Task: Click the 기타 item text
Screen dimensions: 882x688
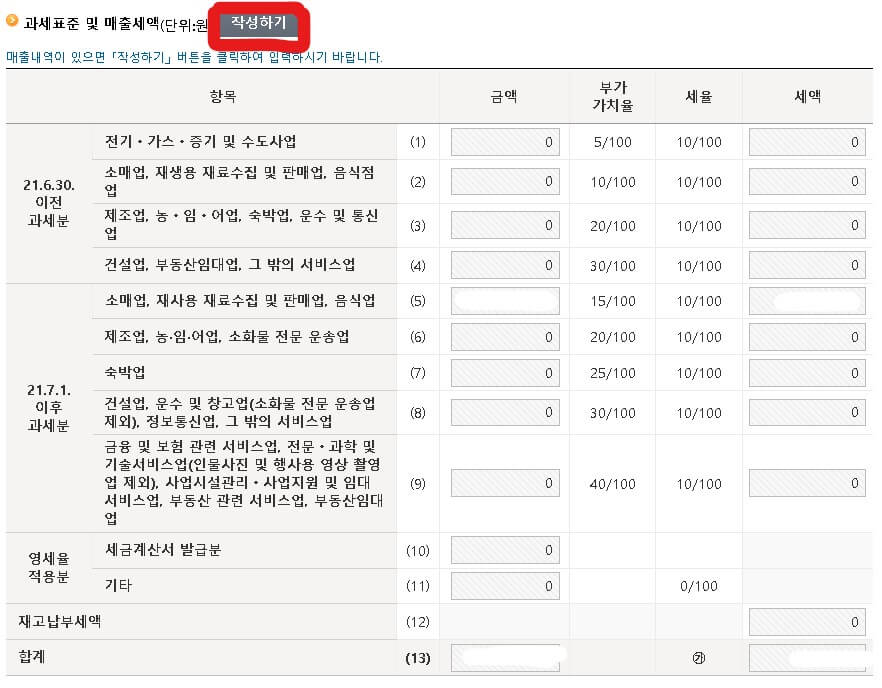Action: point(118,586)
